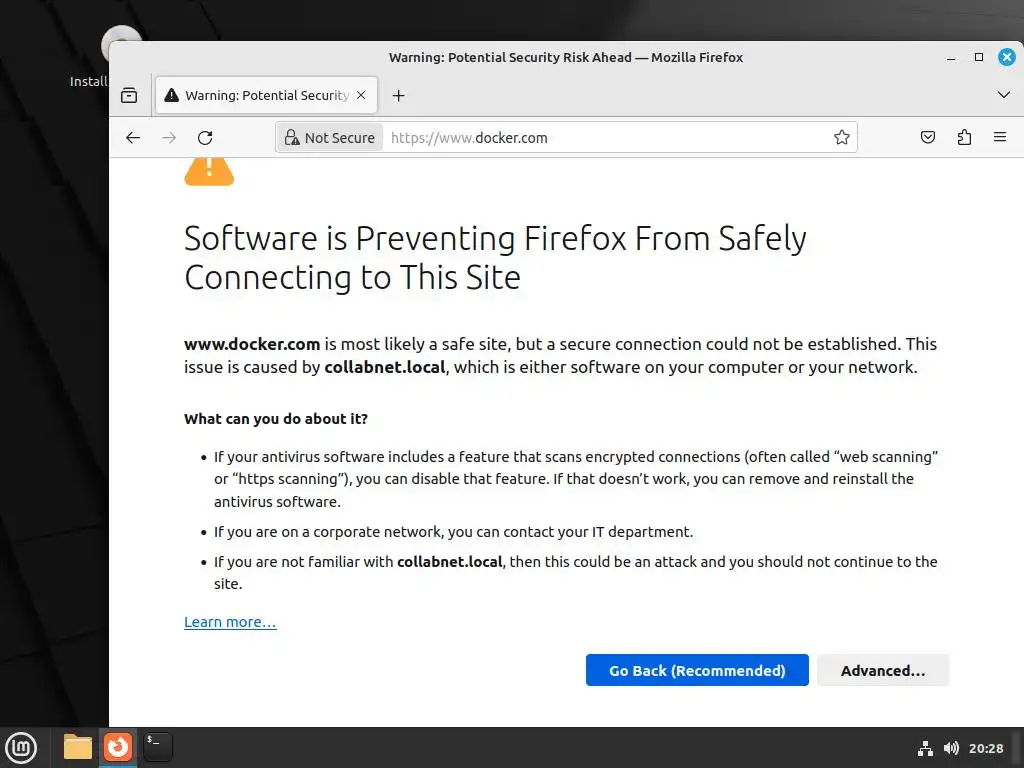
Task: Click Go Back (Recommended) button
Action: (697, 671)
